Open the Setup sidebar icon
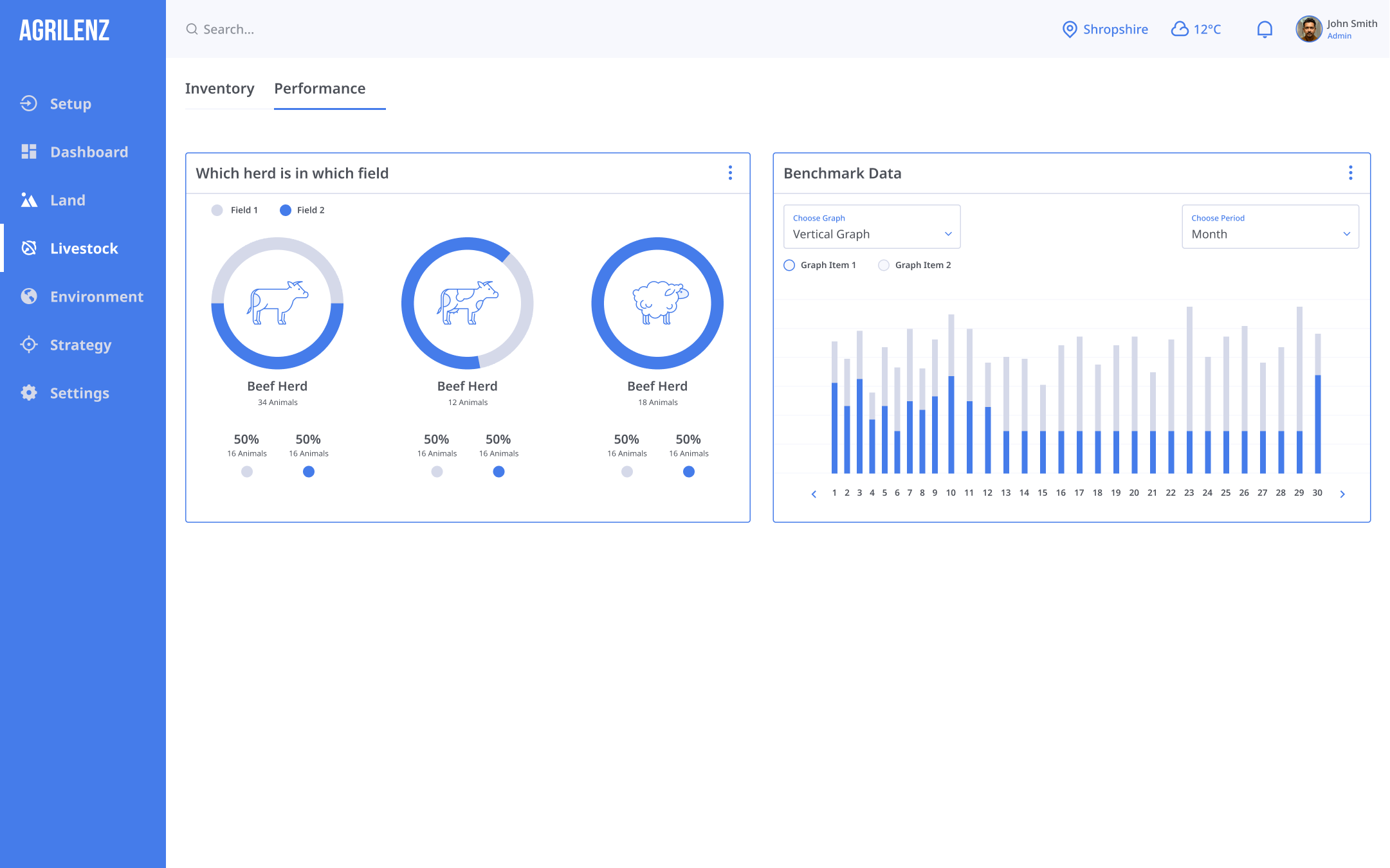Screen dimensions: 1390x868 (29, 104)
